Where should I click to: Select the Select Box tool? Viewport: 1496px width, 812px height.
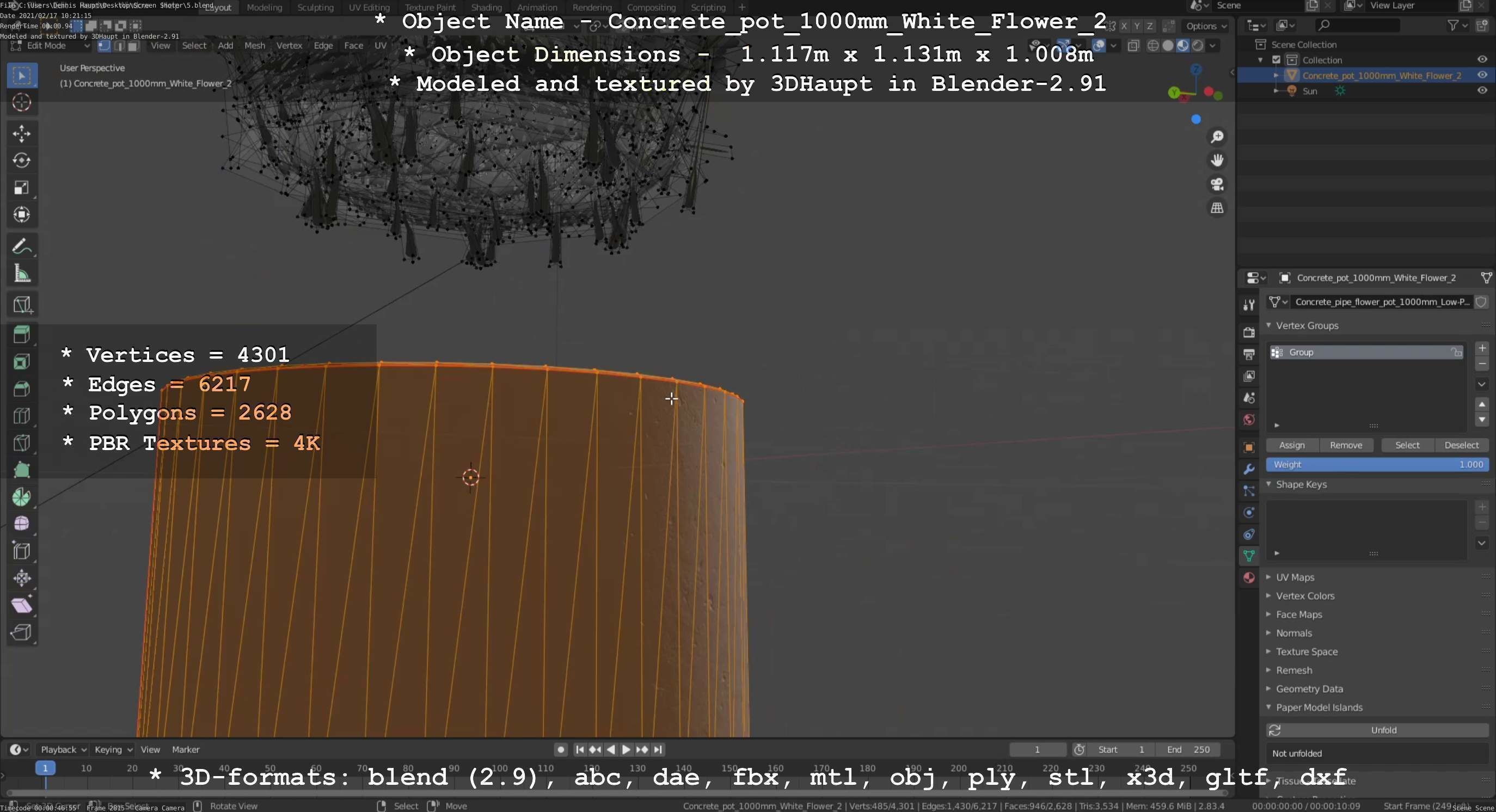(22, 76)
